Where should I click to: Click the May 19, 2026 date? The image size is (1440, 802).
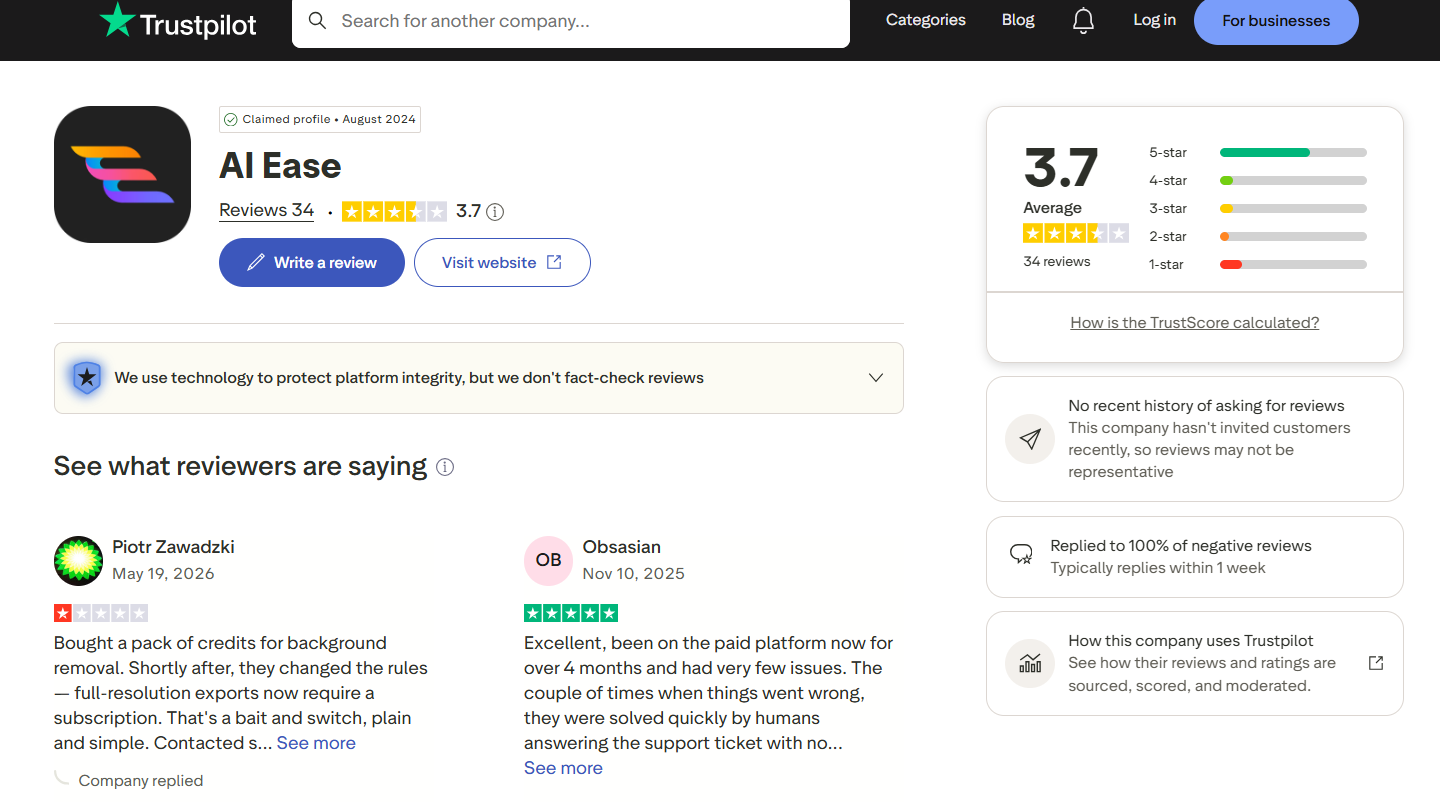tap(163, 574)
